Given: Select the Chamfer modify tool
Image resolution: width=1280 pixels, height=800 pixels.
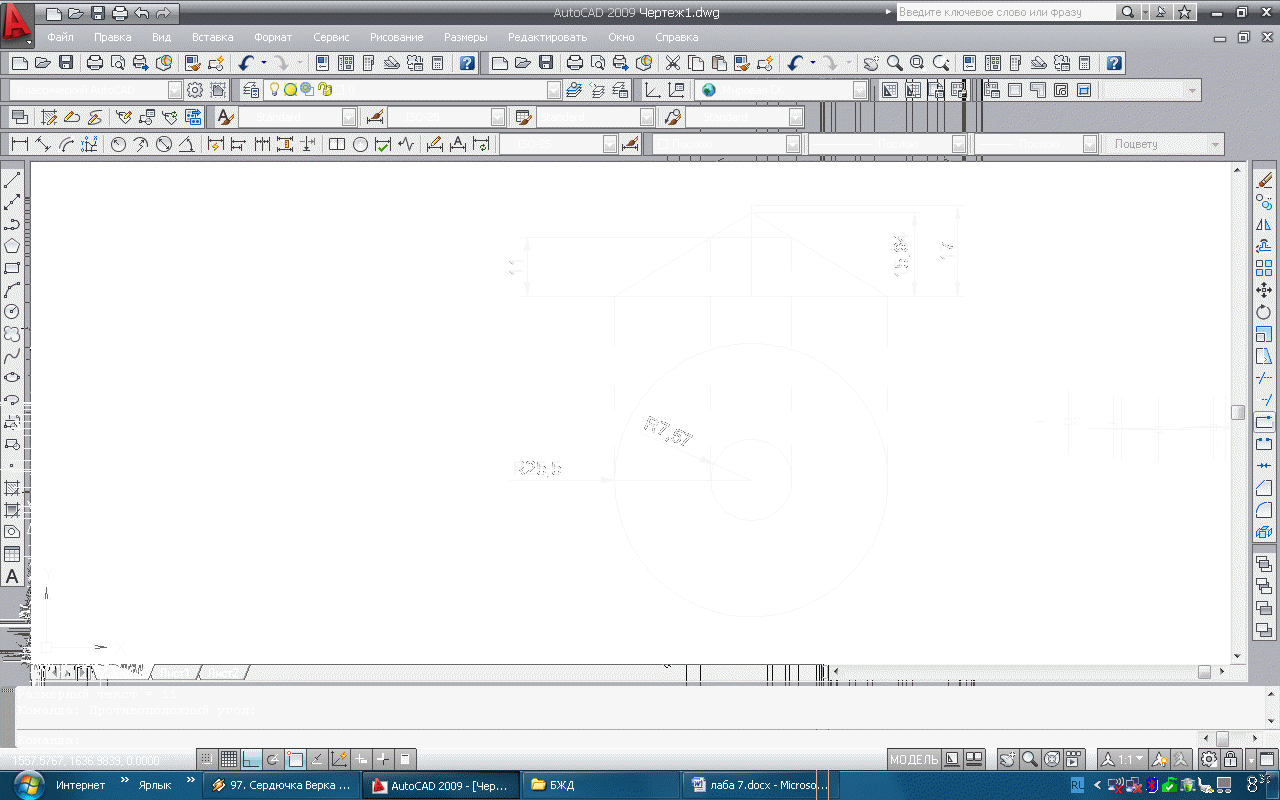Looking at the screenshot, I should (x=1264, y=488).
